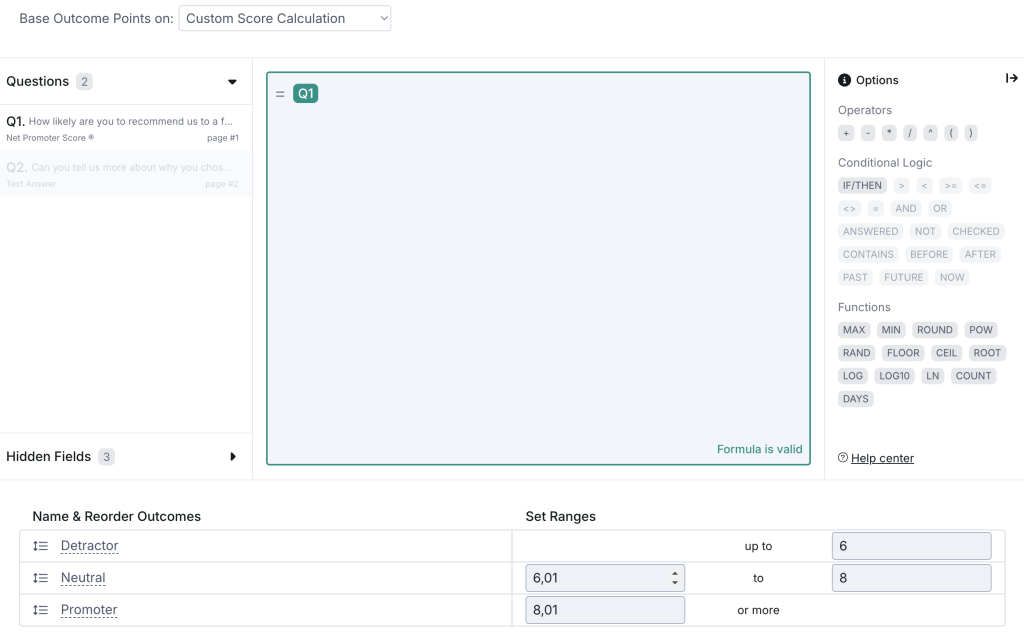Screen dimensions: 1024x633
Task: Insert the plus operator
Action: [x=846, y=133]
